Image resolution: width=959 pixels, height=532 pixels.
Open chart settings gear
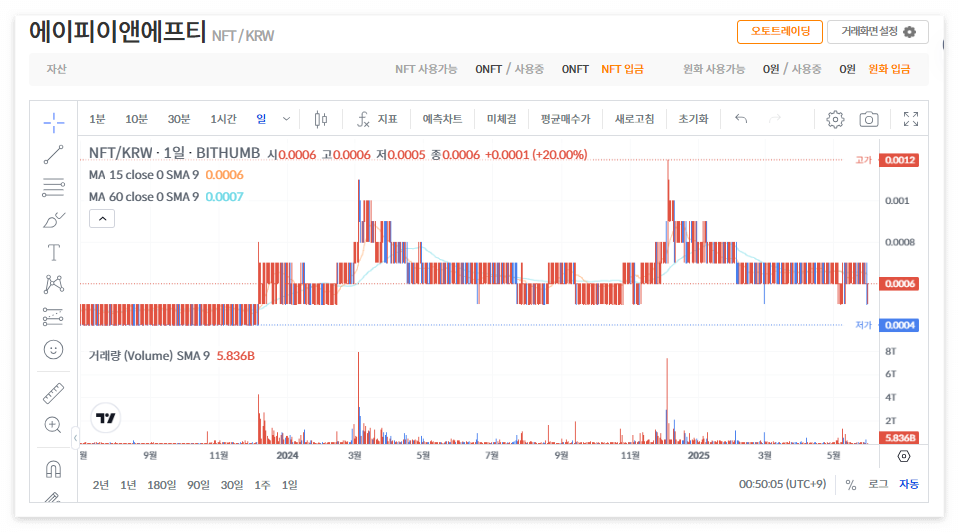click(x=835, y=119)
